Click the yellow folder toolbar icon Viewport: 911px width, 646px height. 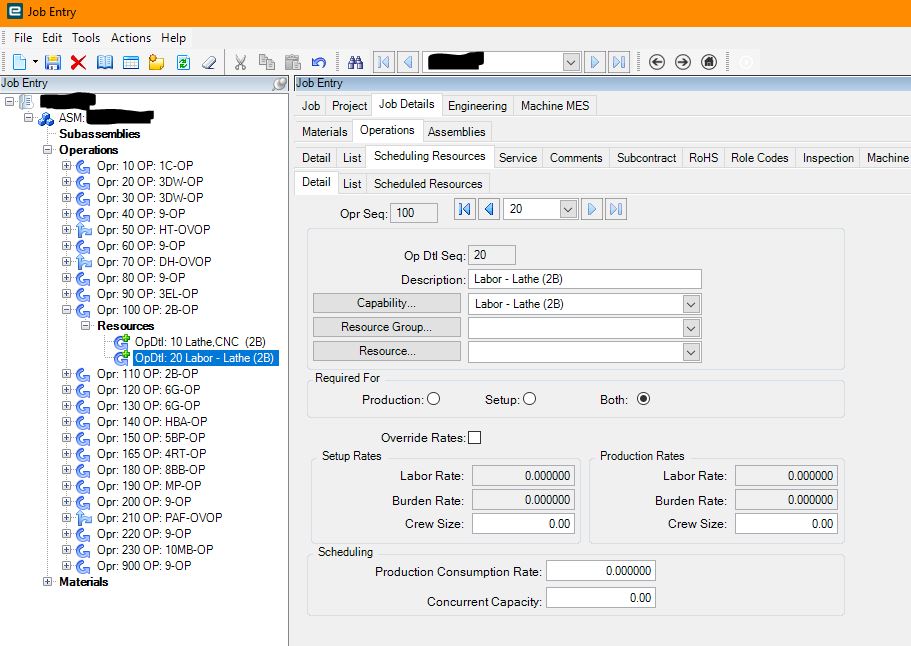click(156, 62)
